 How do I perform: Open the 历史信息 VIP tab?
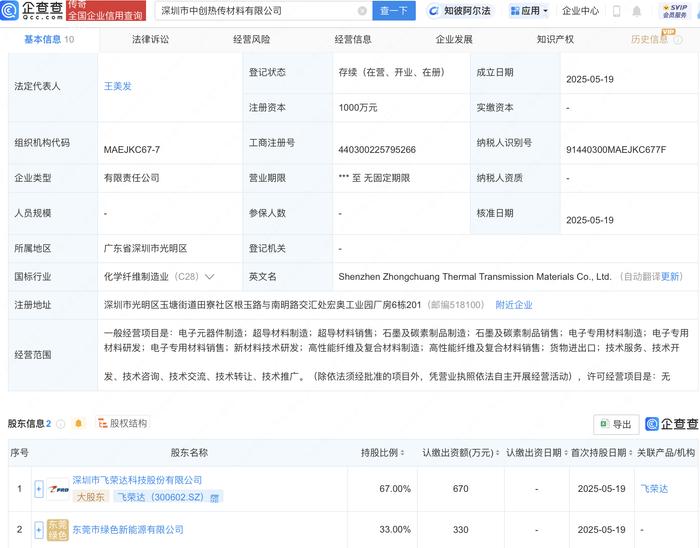[x=650, y=40]
